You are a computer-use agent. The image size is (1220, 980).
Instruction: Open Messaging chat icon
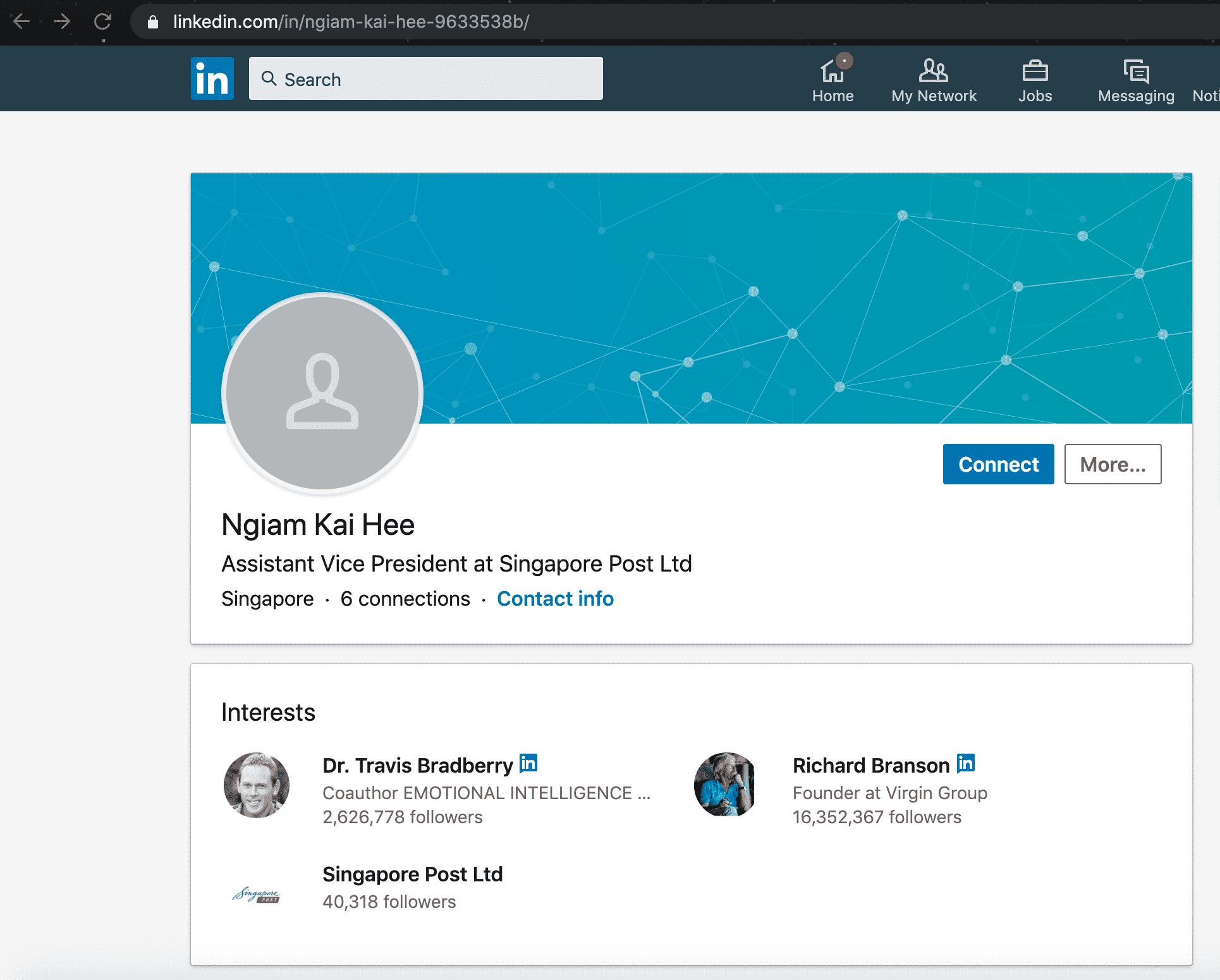(x=1136, y=71)
